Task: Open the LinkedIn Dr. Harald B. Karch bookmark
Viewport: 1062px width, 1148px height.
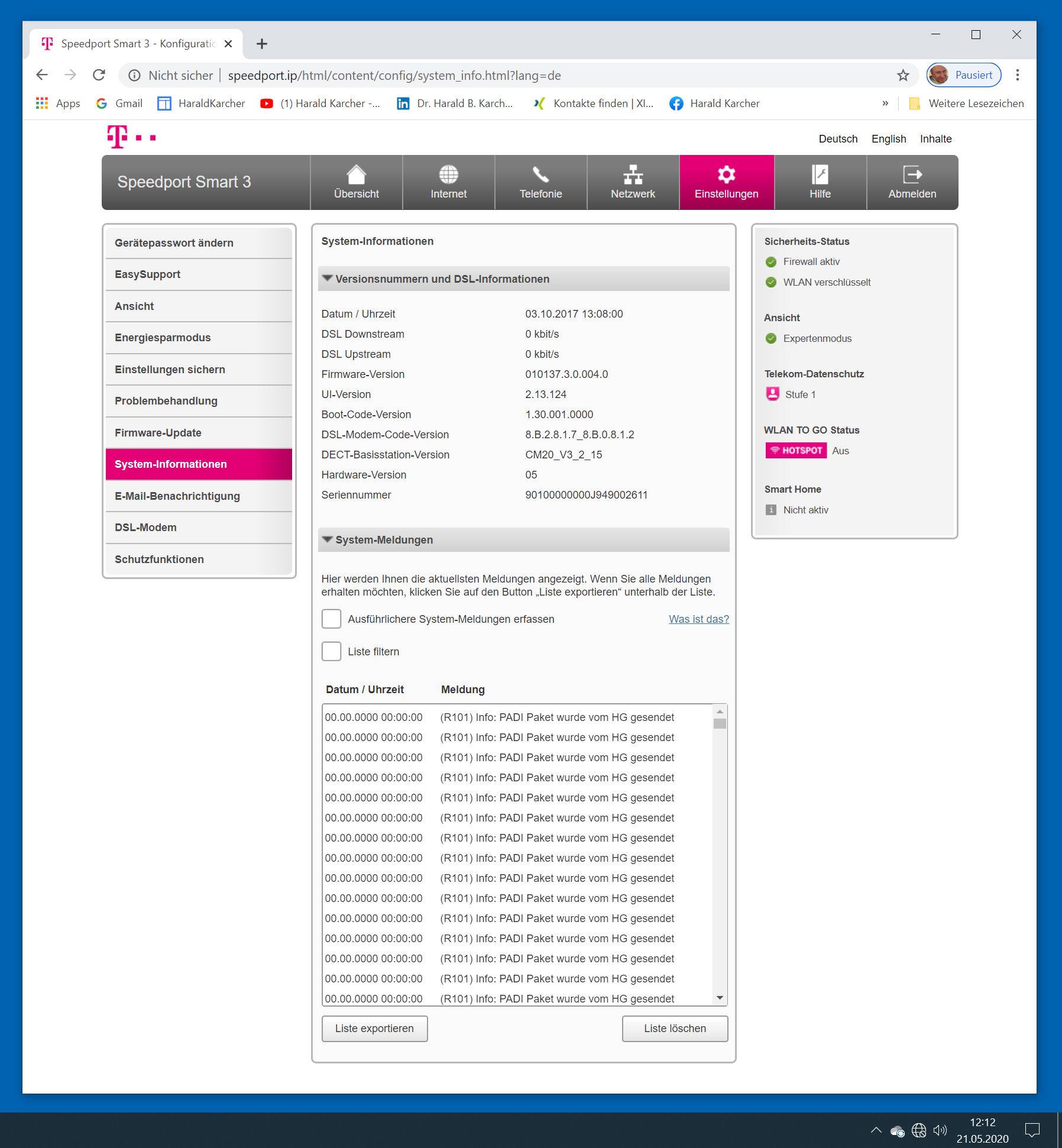Action: tap(455, 104)
